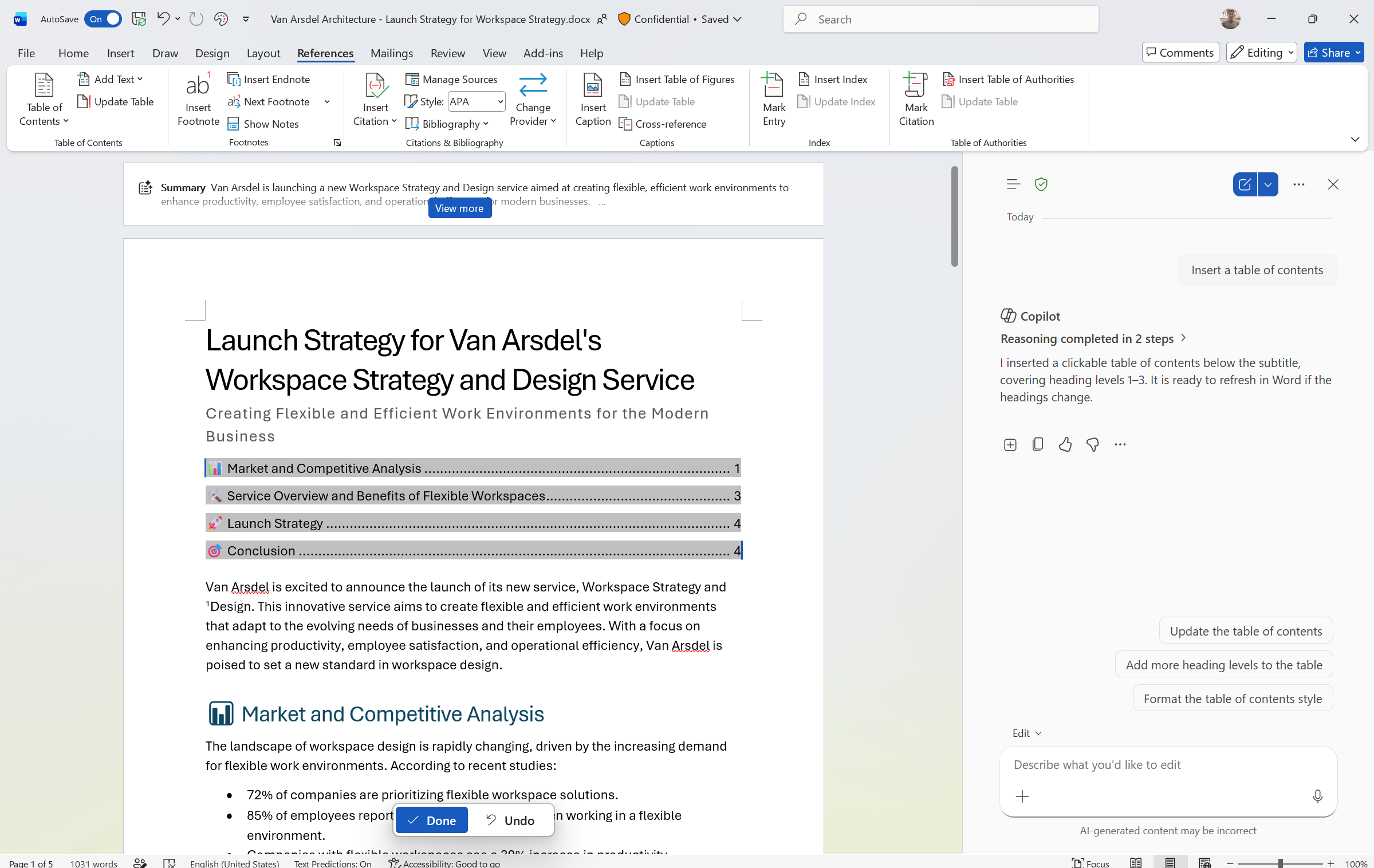Click the Change Provider arrows icon
The image size is (1374, 868).
533,85
